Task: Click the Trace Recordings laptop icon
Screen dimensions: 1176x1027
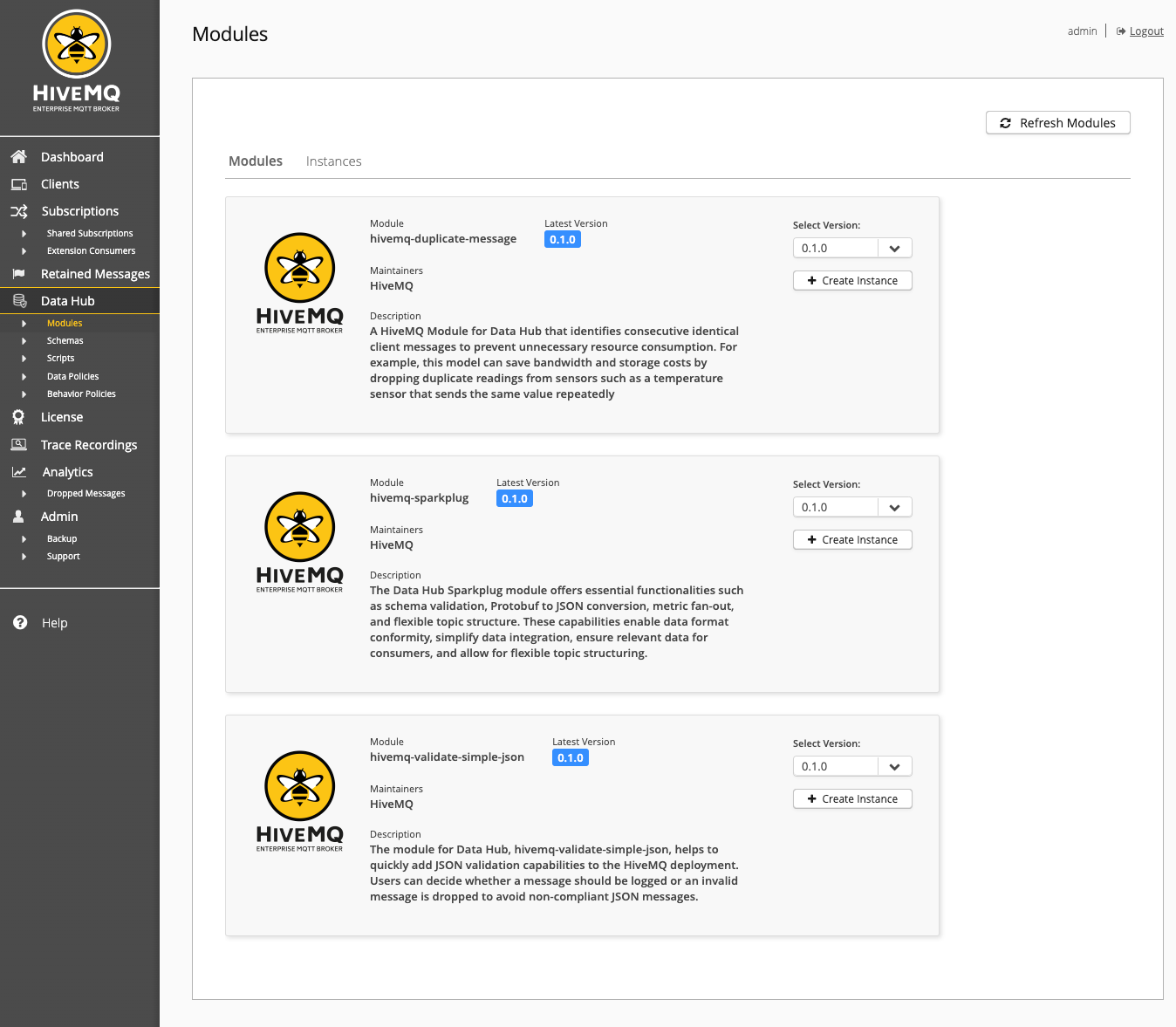Action: [18, 445]
